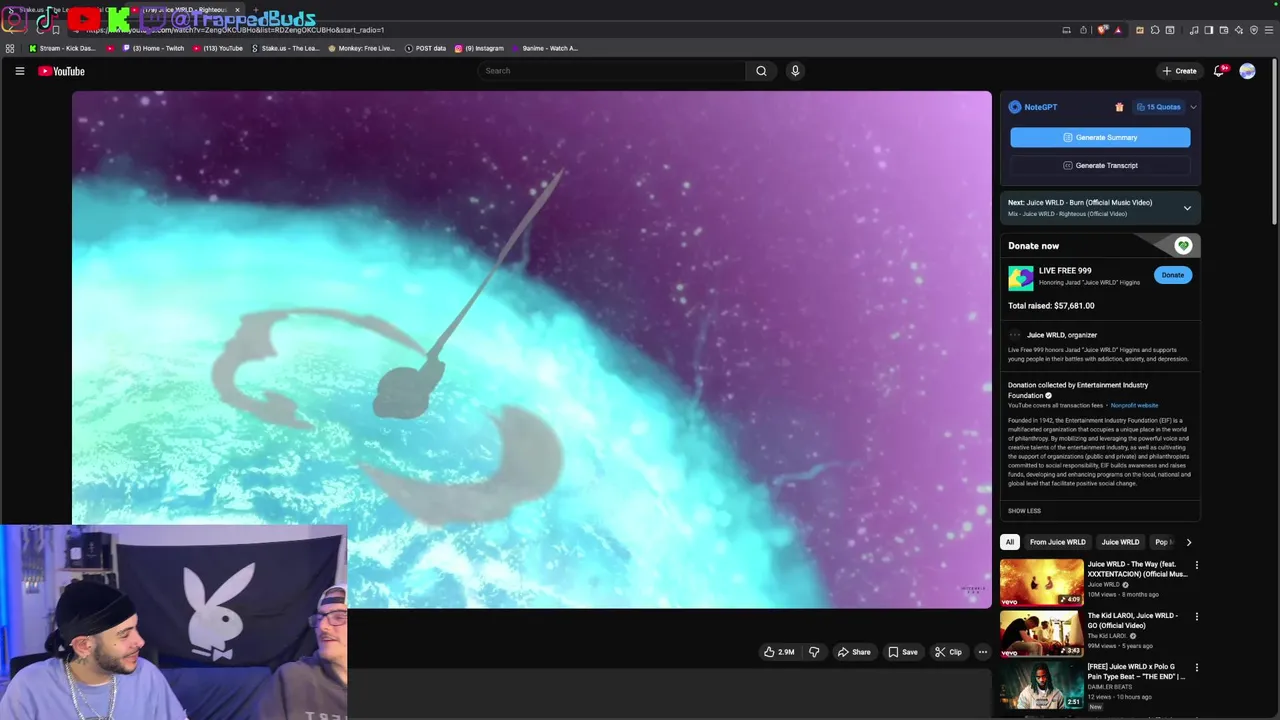Screen dimensions: 1280x720
Task: Close the Juice WRLD Righteous tab
Action: tap(237, 10)
